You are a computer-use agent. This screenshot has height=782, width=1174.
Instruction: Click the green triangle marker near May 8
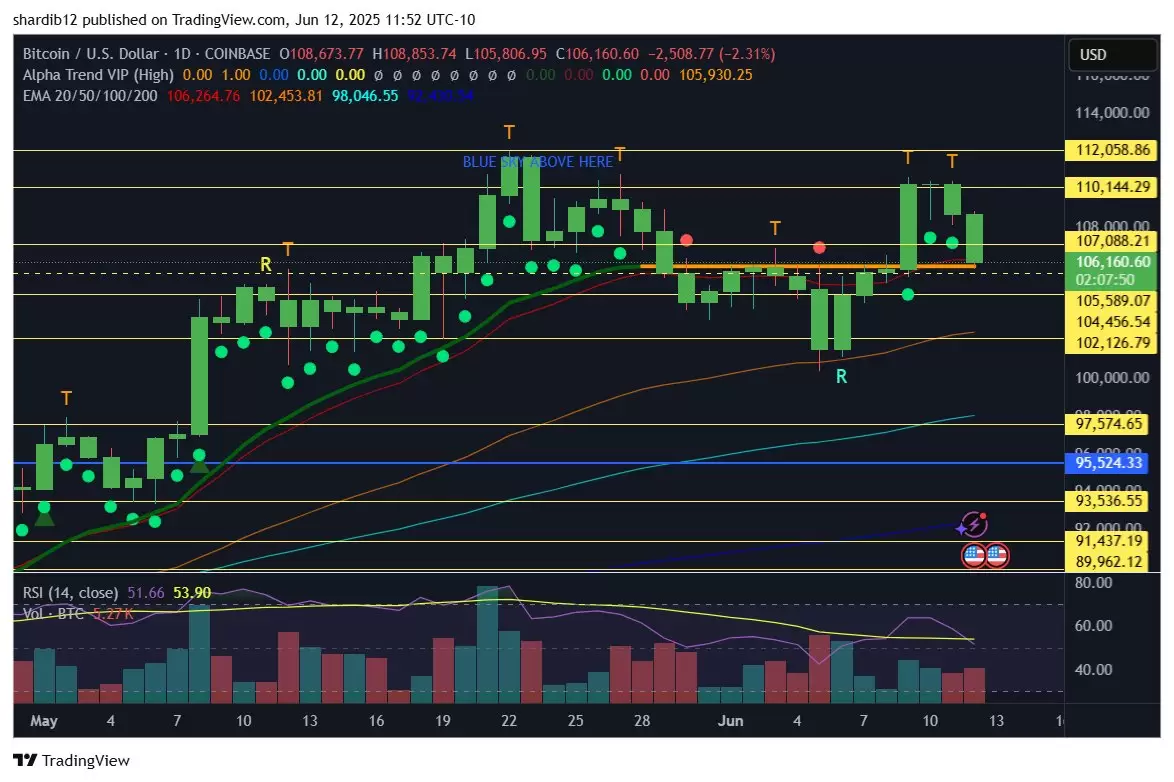click(199, 465)
